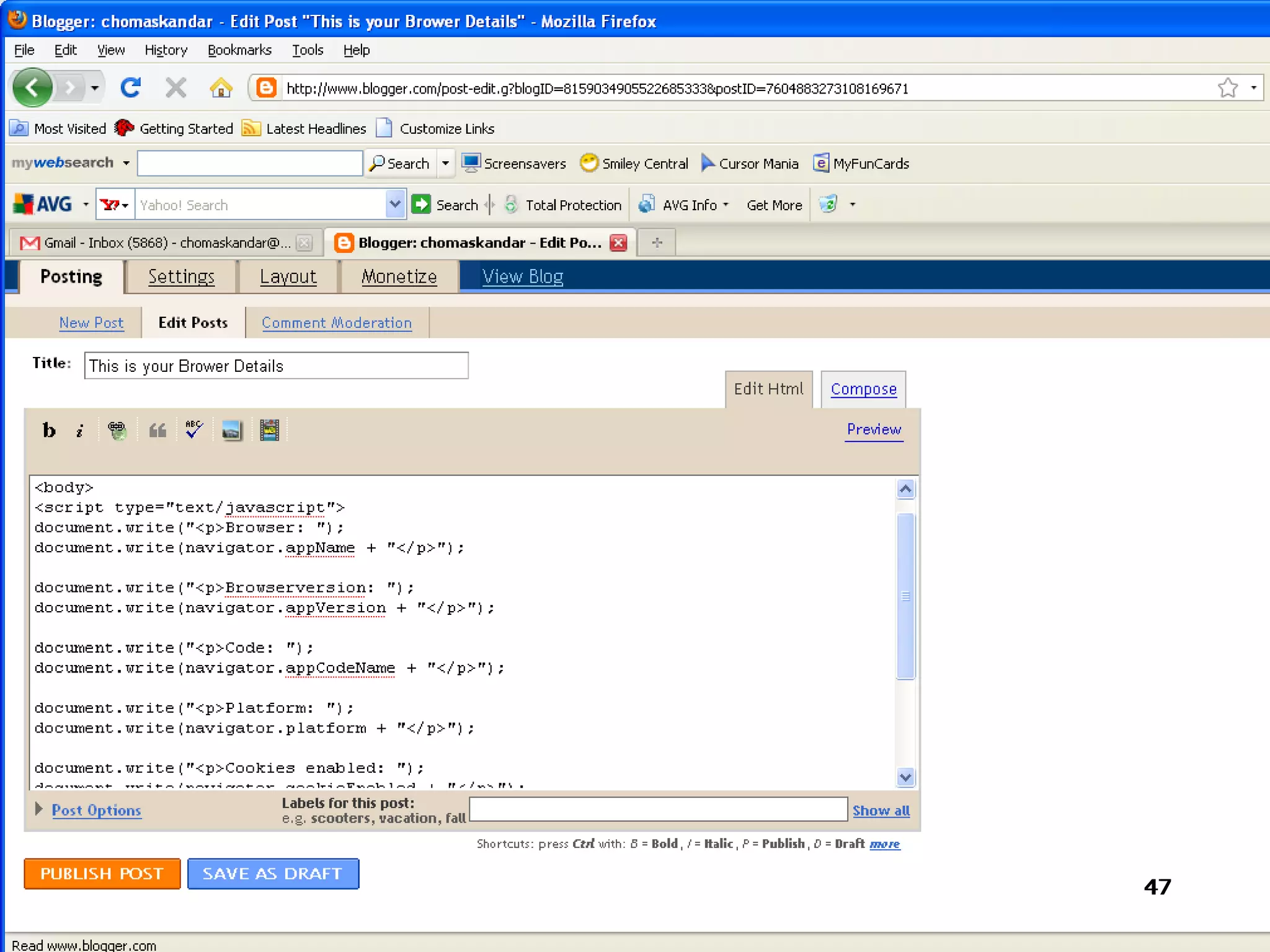Click the blockquote icon in editor toolbar
The height and width of the screenshot is (952, 1270).
[158, 430]
